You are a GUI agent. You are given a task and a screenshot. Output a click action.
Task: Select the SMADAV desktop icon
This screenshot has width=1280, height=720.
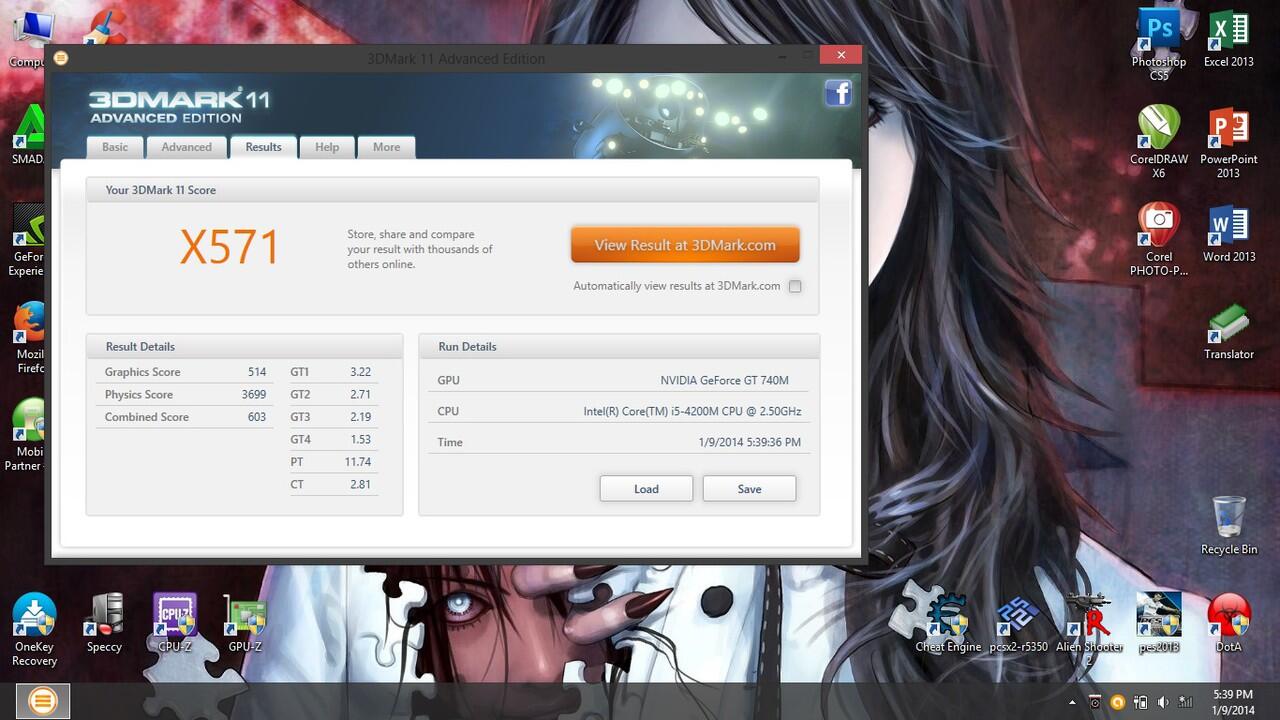28,135
